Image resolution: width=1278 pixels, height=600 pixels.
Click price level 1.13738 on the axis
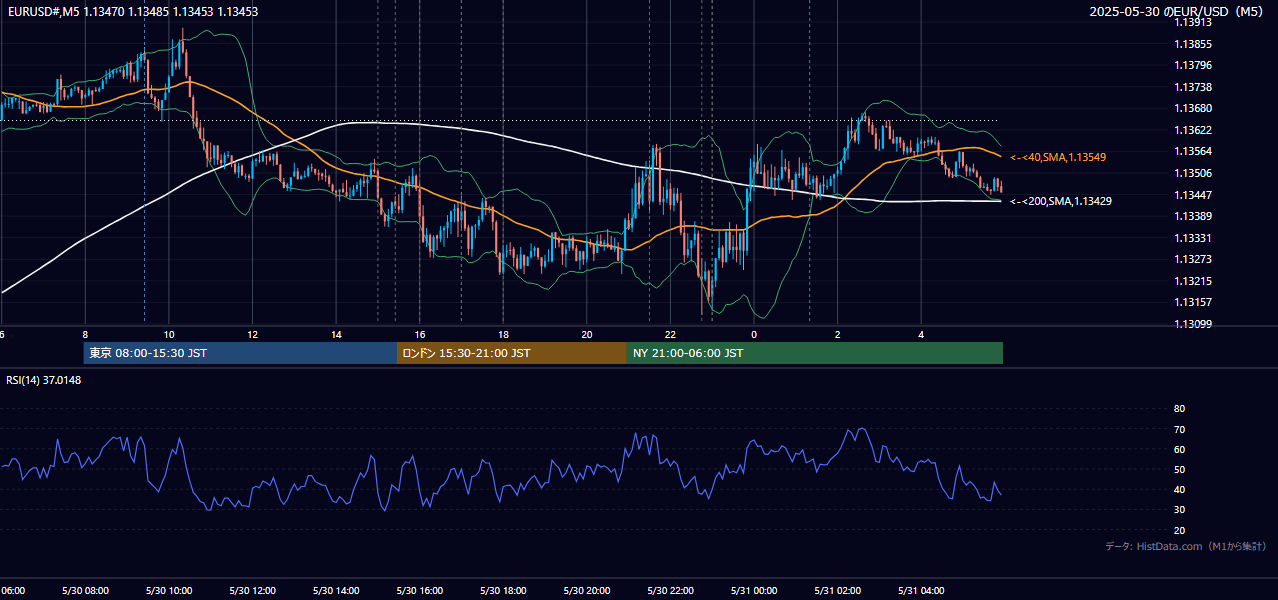1193,87
